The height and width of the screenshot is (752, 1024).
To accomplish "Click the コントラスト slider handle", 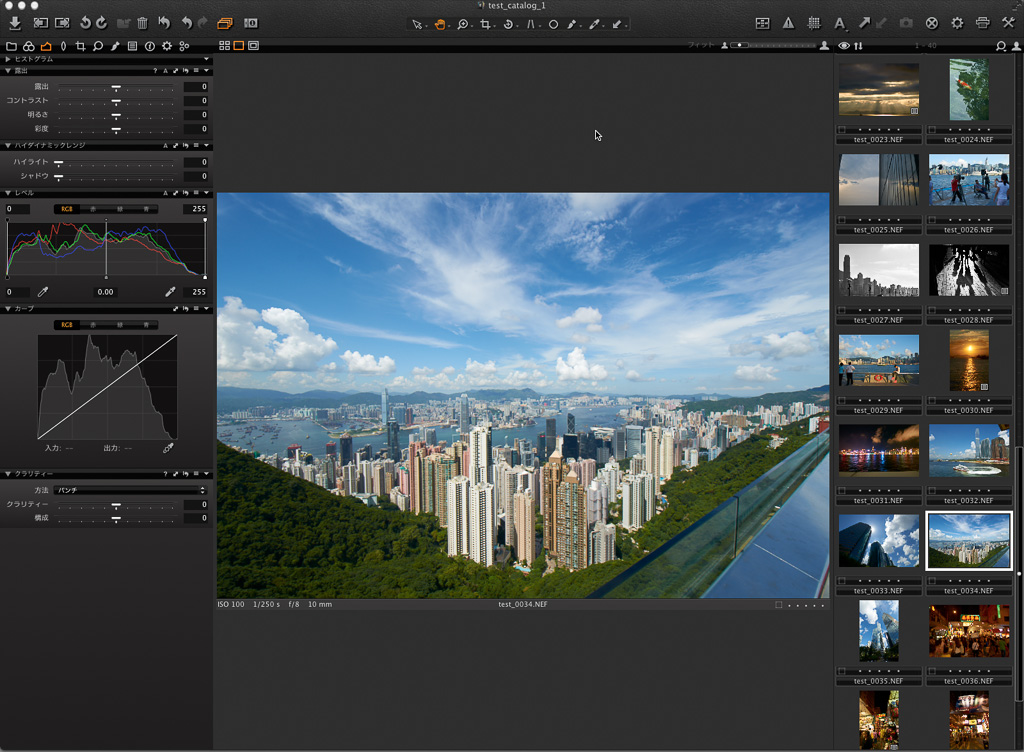I will [116, 101].
